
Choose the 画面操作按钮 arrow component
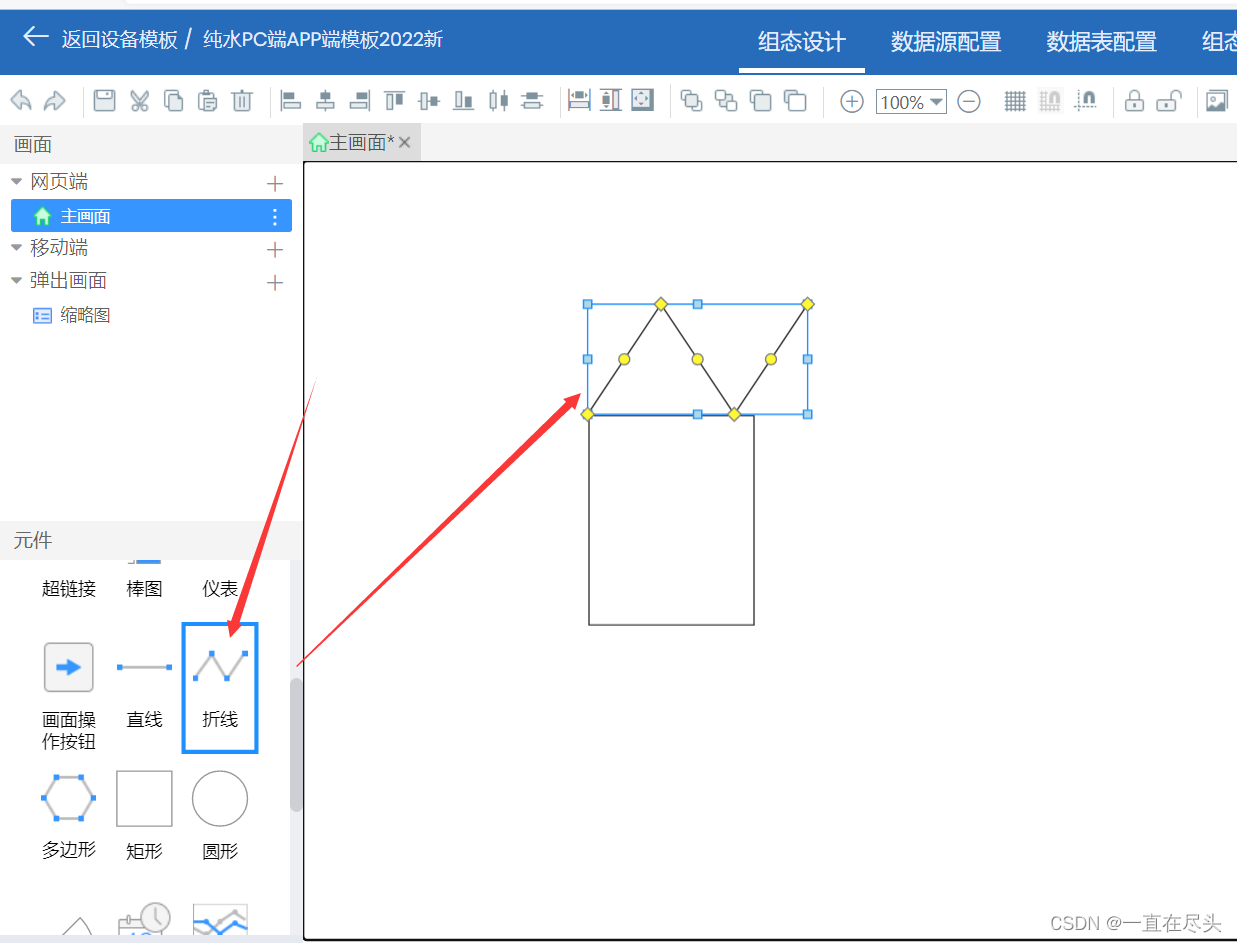point(69,667)
